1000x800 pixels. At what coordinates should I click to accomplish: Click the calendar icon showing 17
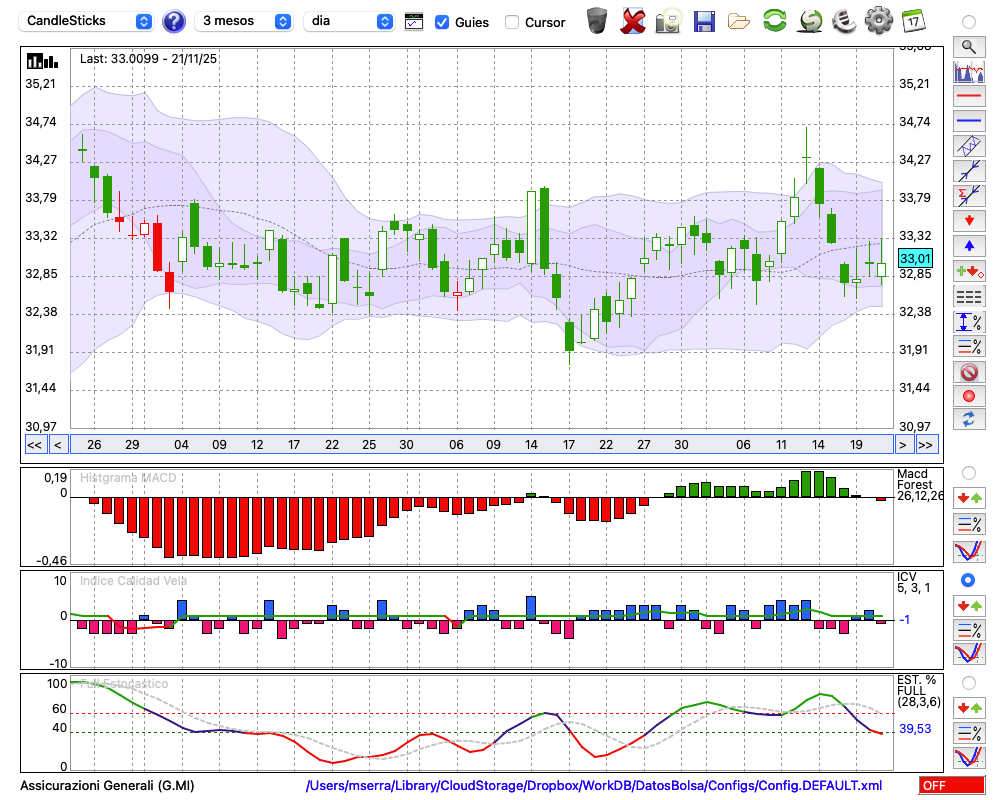[x=912, y=21]
